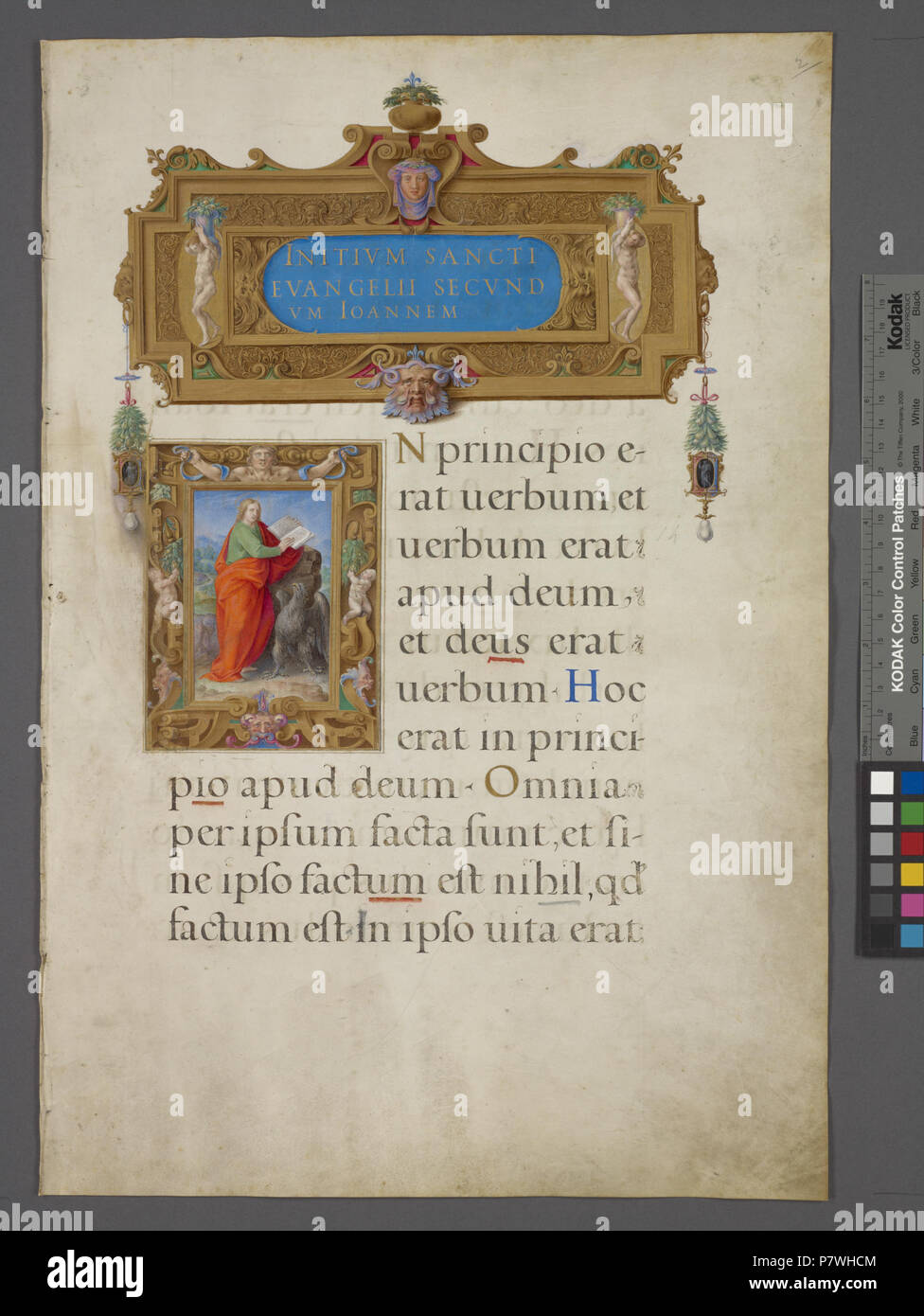Viewport: 924px width, 1316px height.
Task: Pick the blue color patch
Action: pos(912,782)
